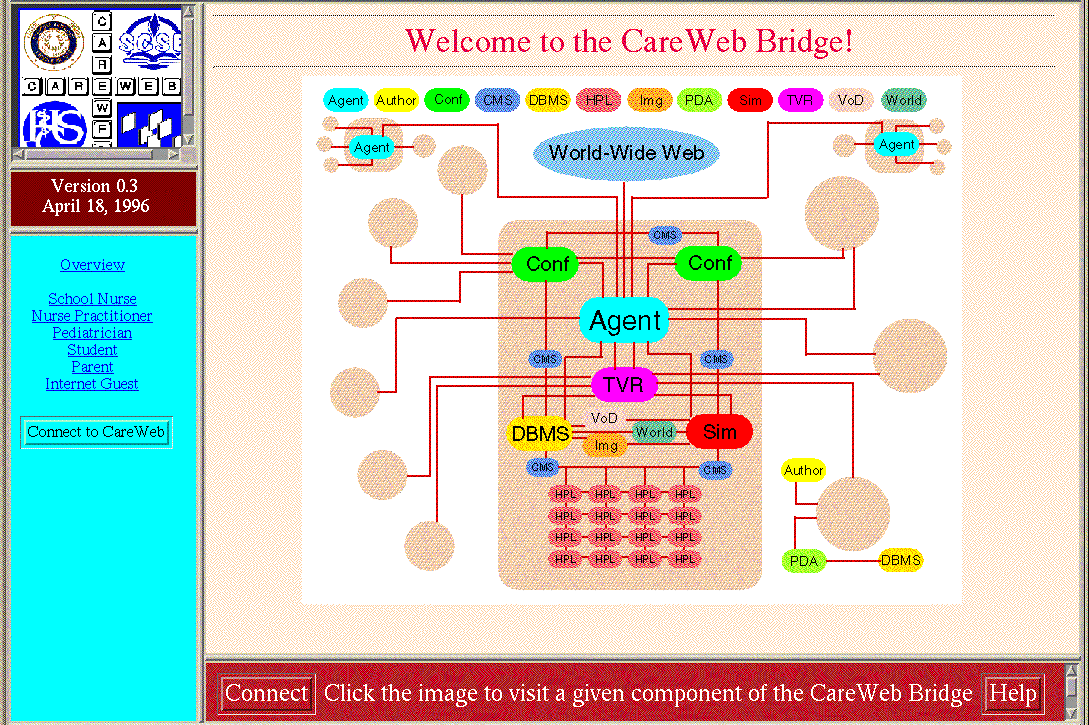Open the School Nurse link
This screenshot has width=1089, height=725.
click(x=92, y=299)
